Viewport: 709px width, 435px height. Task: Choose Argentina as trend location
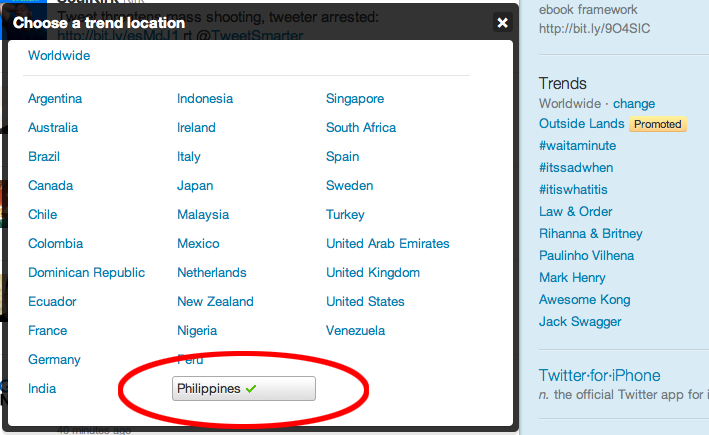[55, 99]
